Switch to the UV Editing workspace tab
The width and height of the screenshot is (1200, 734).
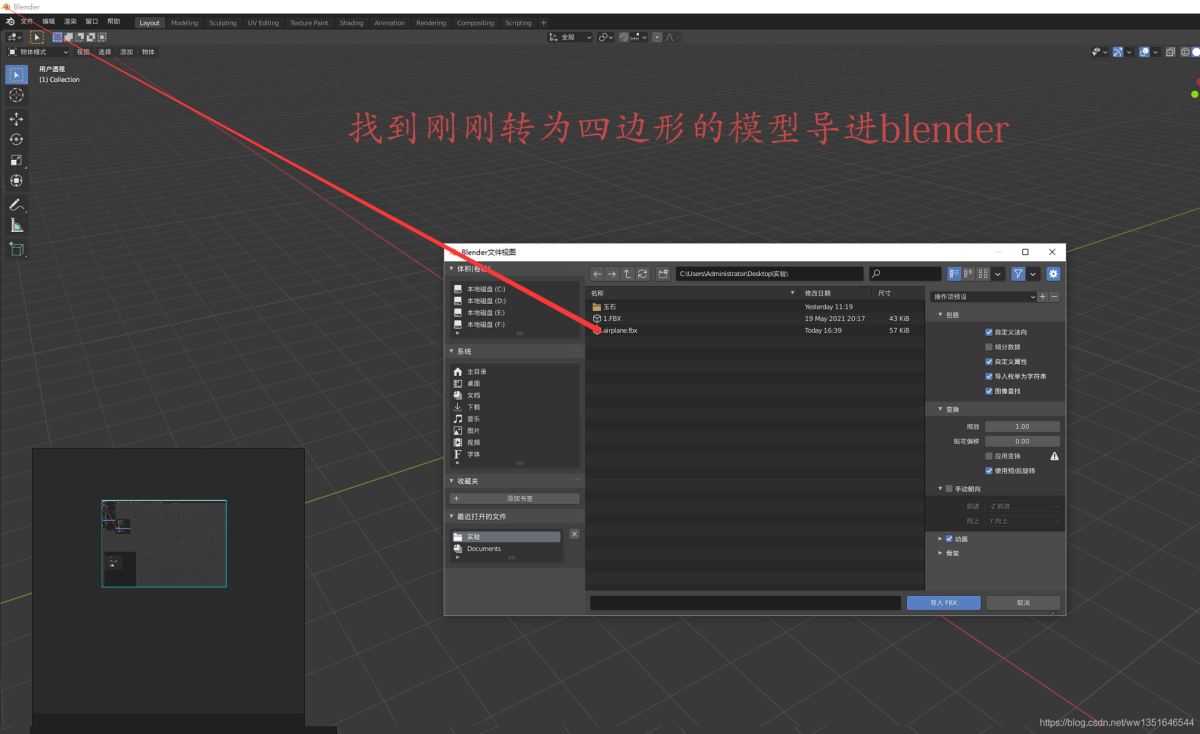click(x=263, y=23)
